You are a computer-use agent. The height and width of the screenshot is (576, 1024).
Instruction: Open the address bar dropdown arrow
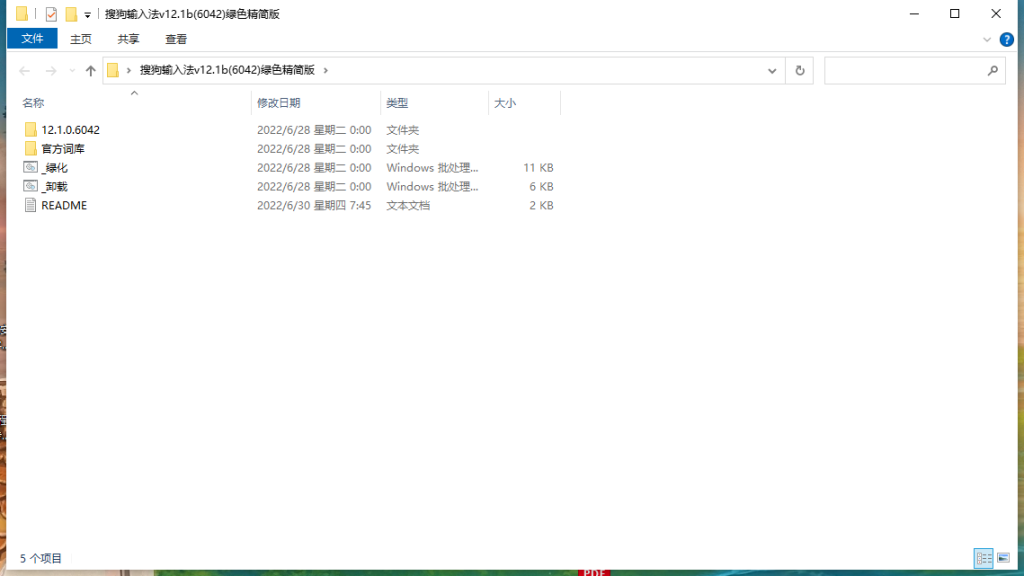(x=772, y=71)
